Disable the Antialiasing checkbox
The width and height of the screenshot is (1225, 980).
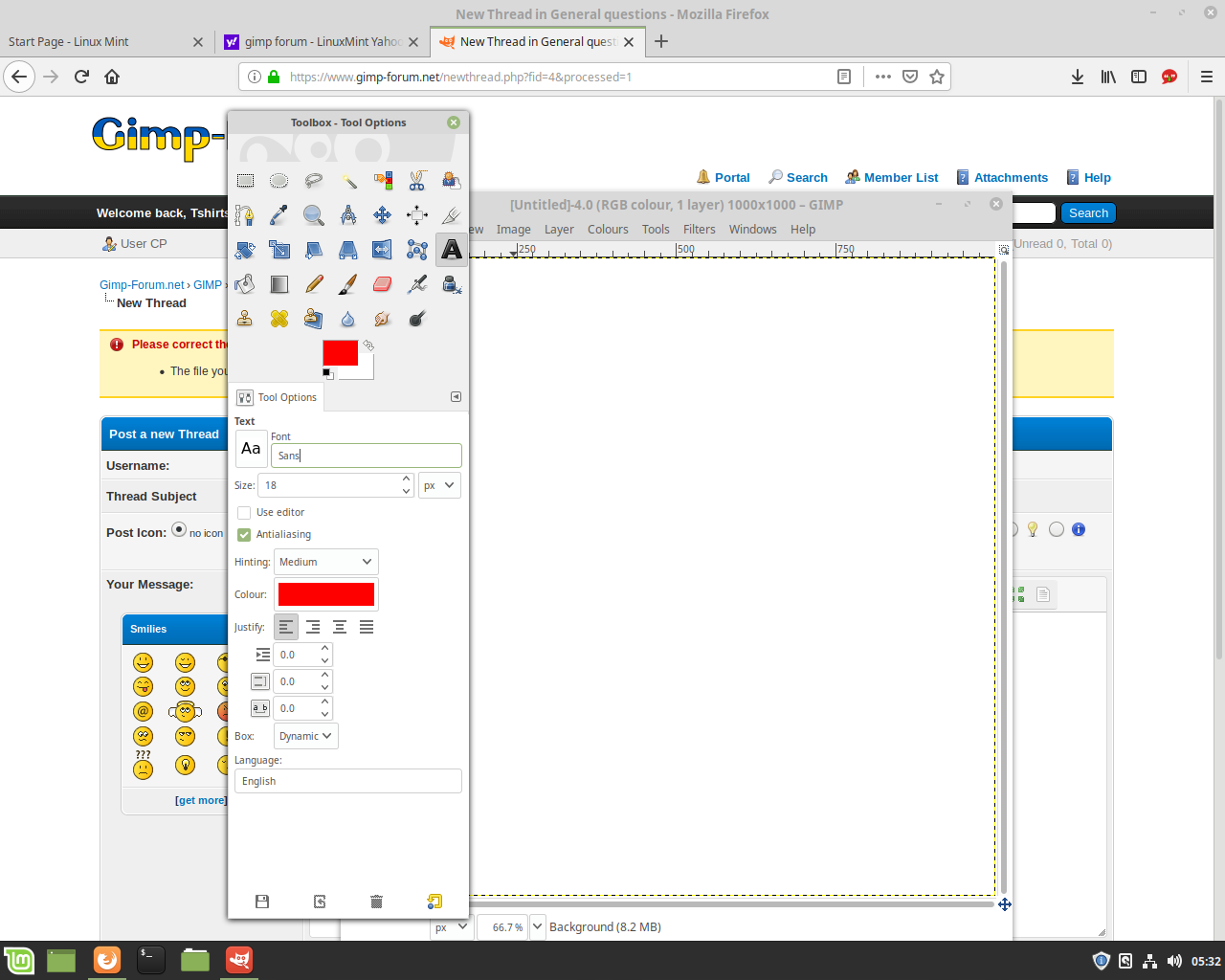(x=244, y=535)
